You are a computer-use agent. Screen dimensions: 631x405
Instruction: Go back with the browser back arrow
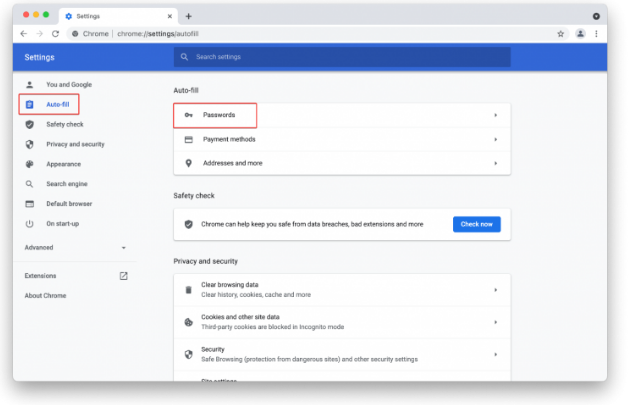[x=24, y=34]
